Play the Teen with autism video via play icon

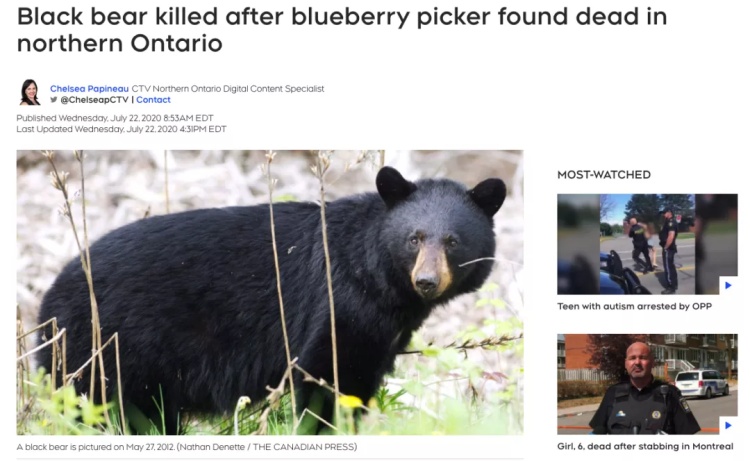coord(728,285)
